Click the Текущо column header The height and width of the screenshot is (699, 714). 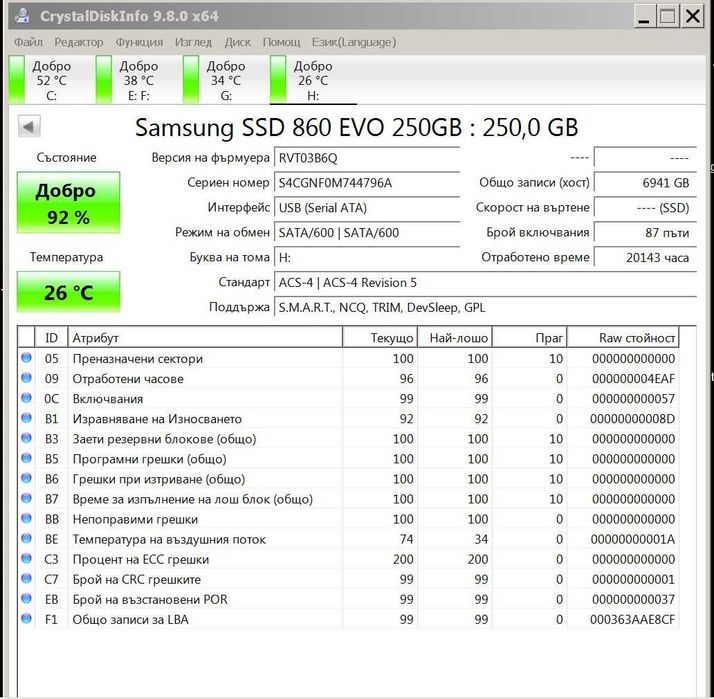[380, 338]
